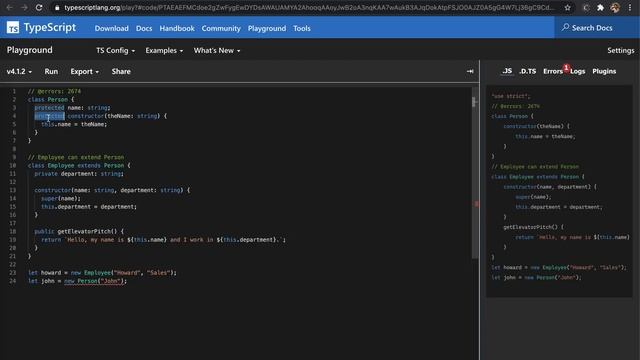Click 'let howard' on line 23

pos(44,273)
